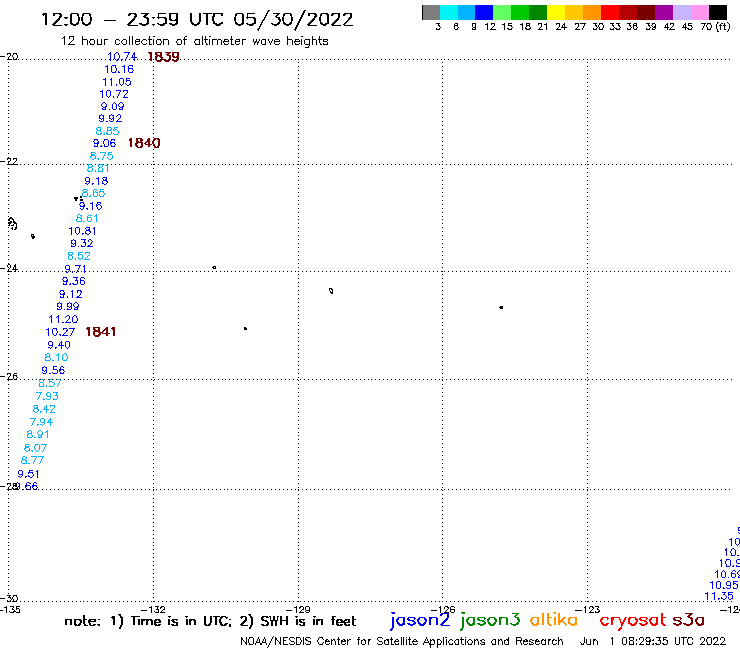Screen dimensions: 740x650
Task: Select the orange swatch in the color scale
Action: 592,12
